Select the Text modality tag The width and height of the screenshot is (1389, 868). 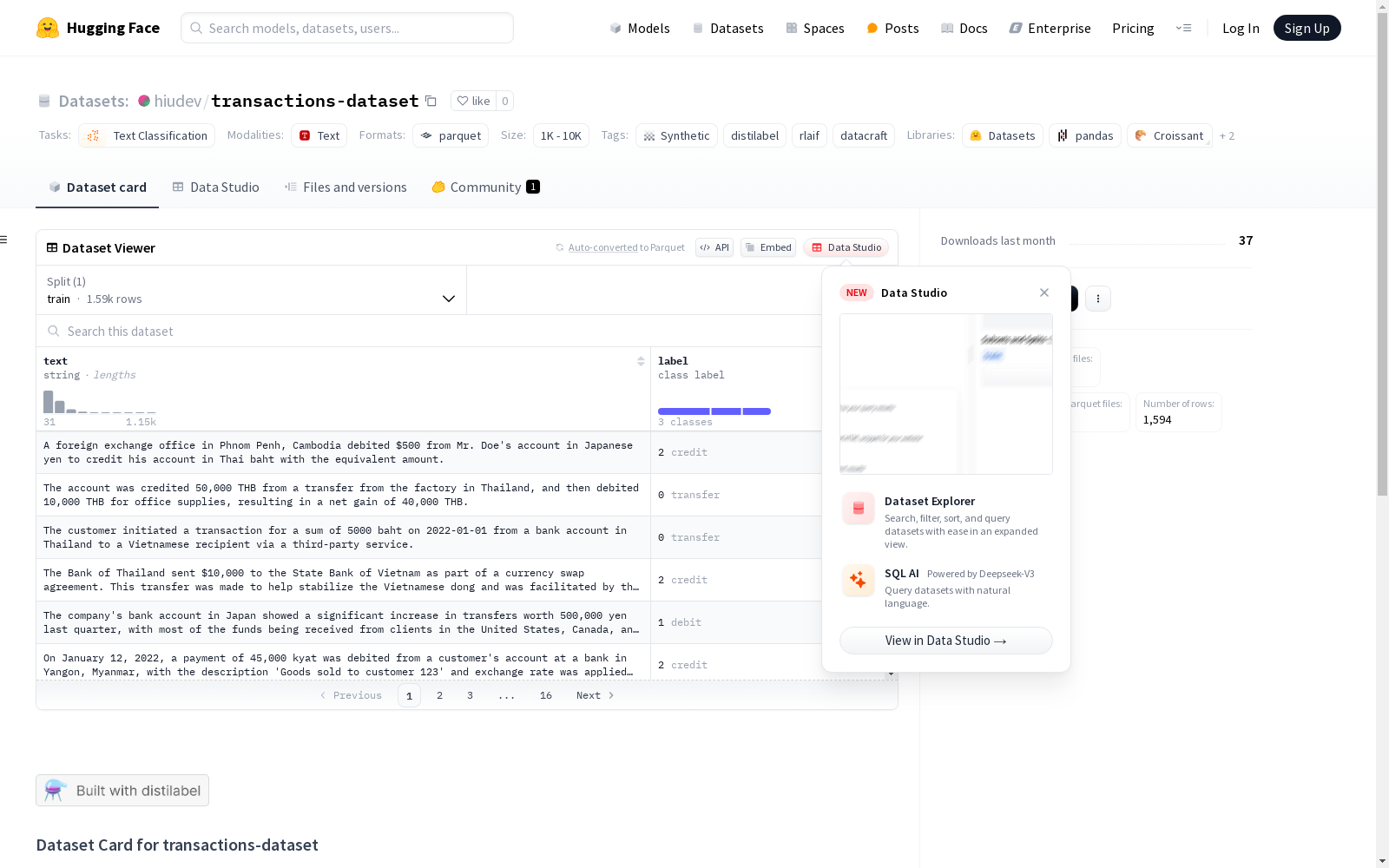(x=319, y=135)
